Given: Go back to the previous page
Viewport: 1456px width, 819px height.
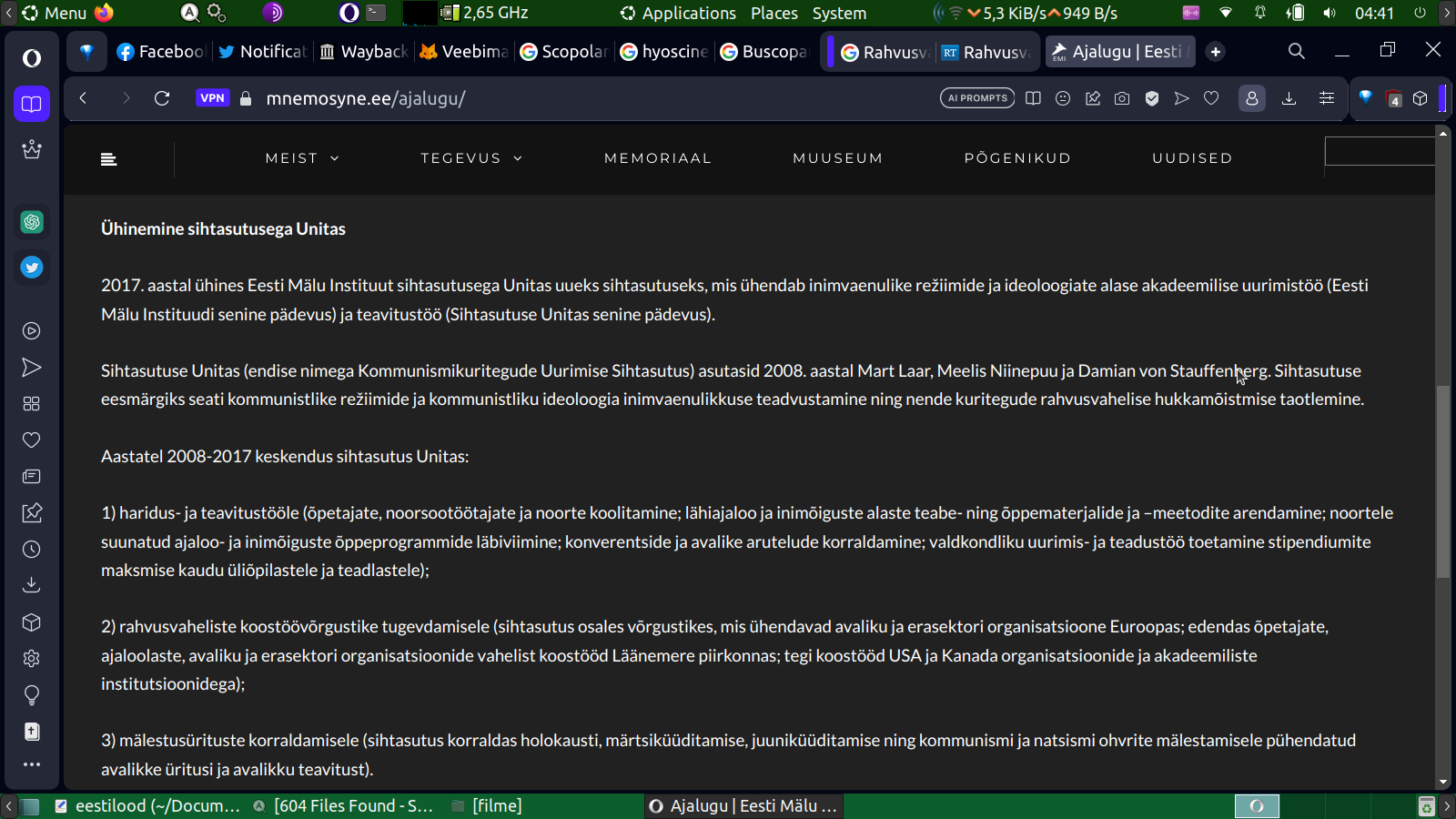Looking at the screenshot, I should point(83,98).
